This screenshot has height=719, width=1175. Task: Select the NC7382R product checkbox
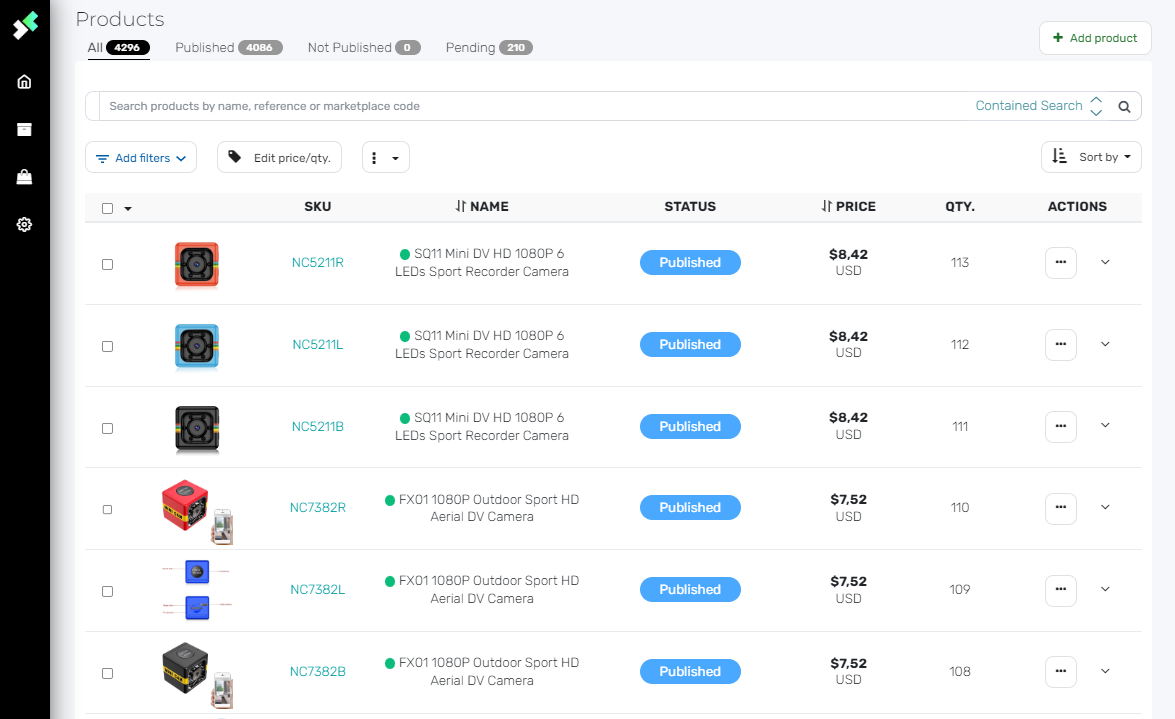coord(108,509)
